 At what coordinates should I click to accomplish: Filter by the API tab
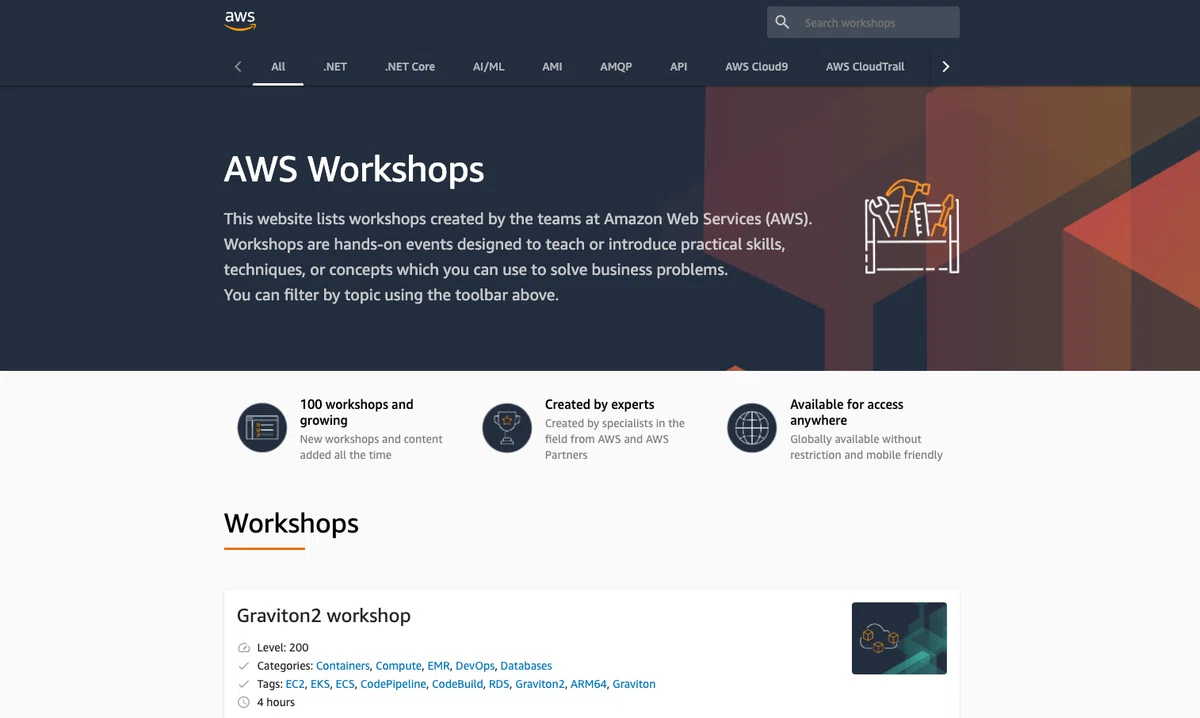click(679, 67)
